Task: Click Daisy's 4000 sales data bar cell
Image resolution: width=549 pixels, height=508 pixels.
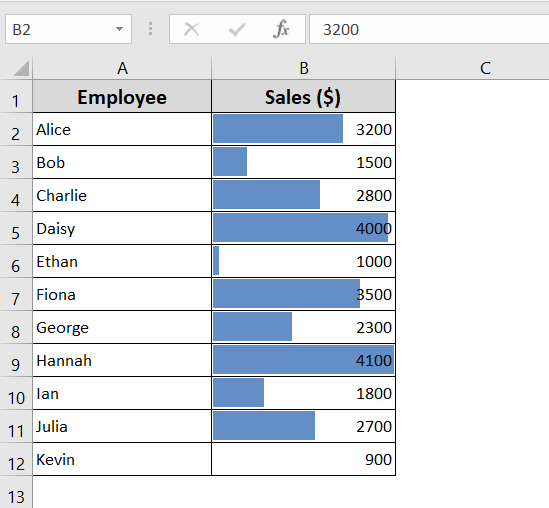Action: coord(304,228)
